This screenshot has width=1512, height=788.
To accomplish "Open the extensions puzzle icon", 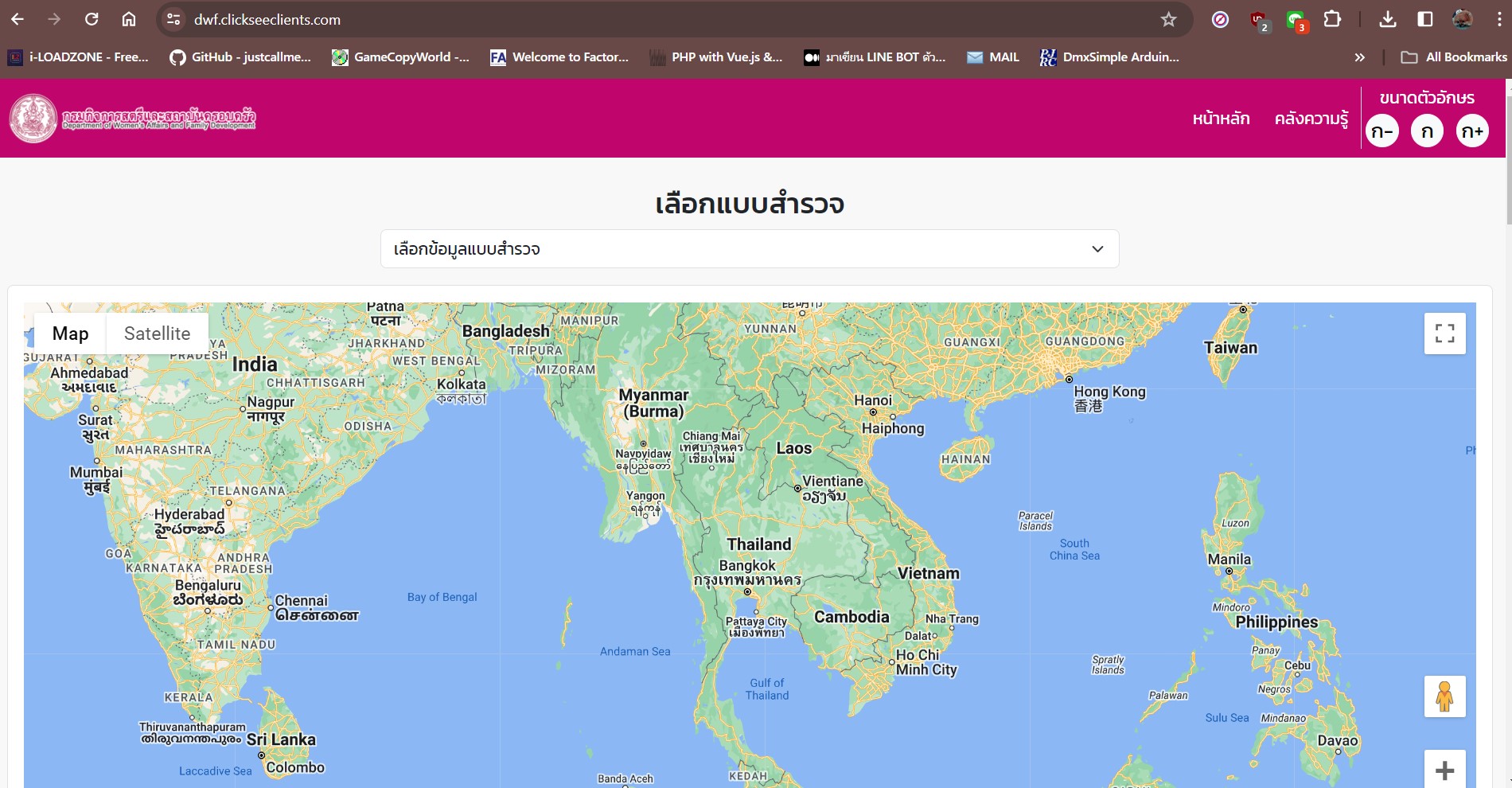I will click(x=1332, y=19).
